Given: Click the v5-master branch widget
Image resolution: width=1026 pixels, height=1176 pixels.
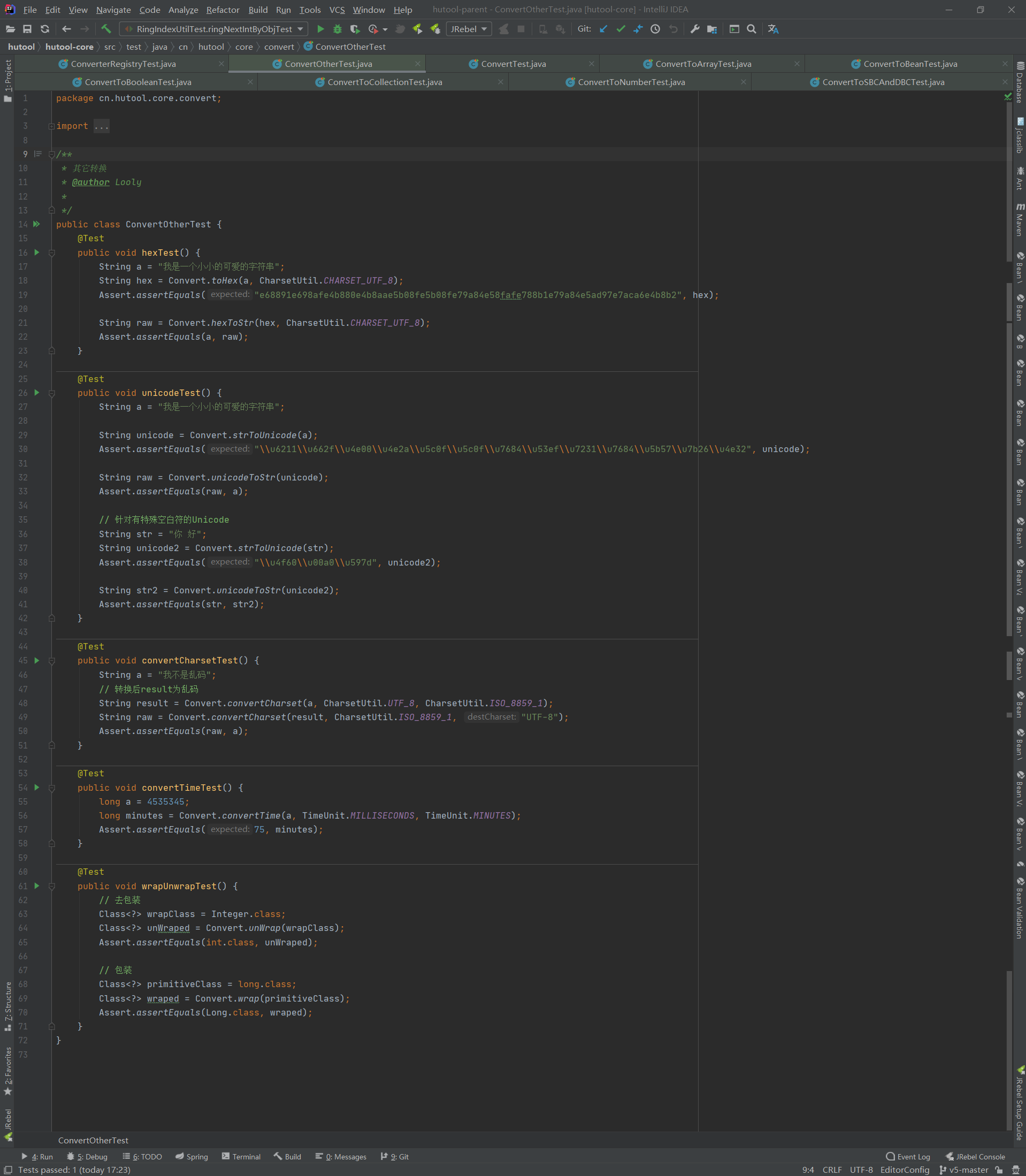Looking at the screenshot, I should 963,1170.
